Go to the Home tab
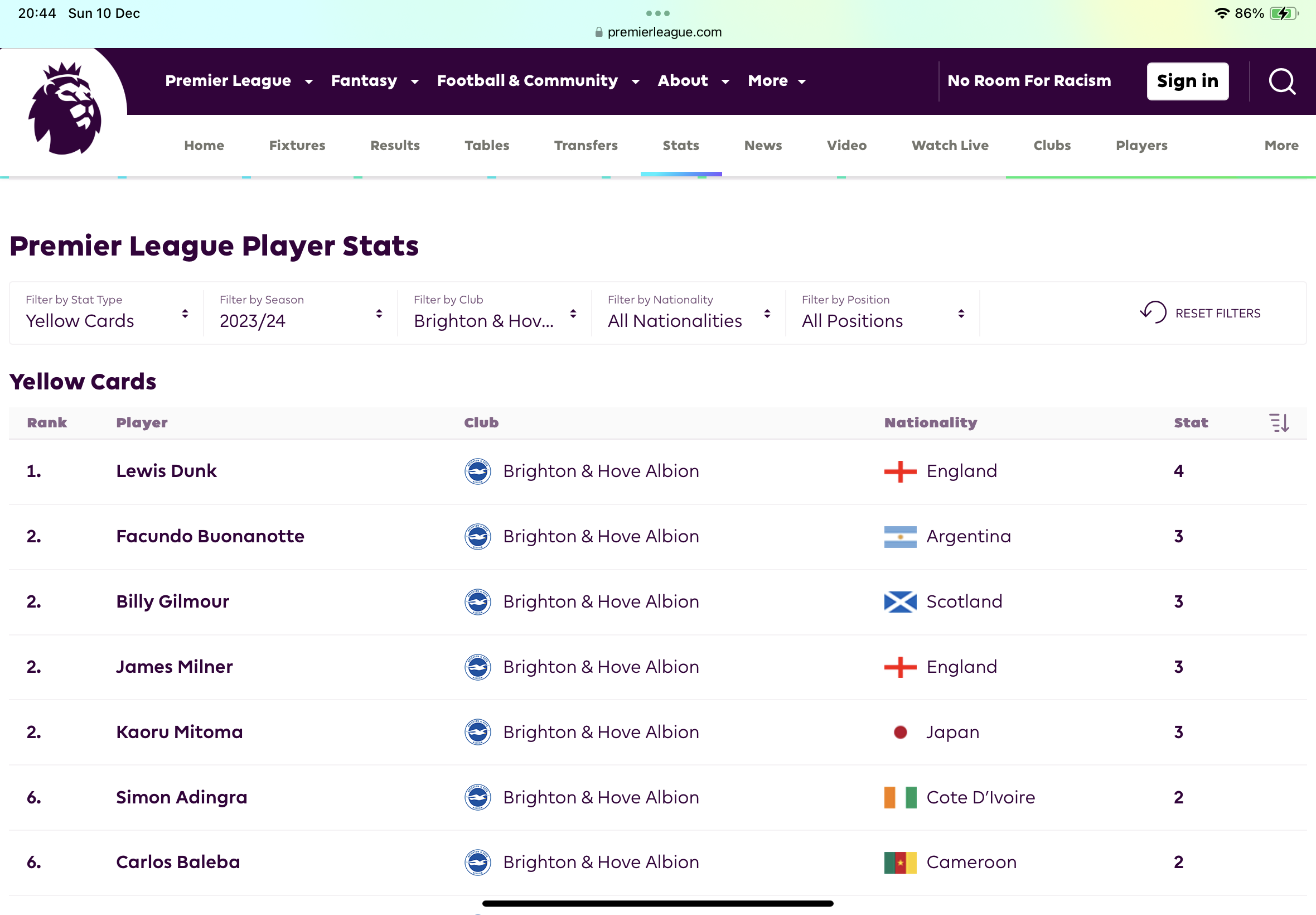This screenshot has width=1316, height=915. click(204, 146)
